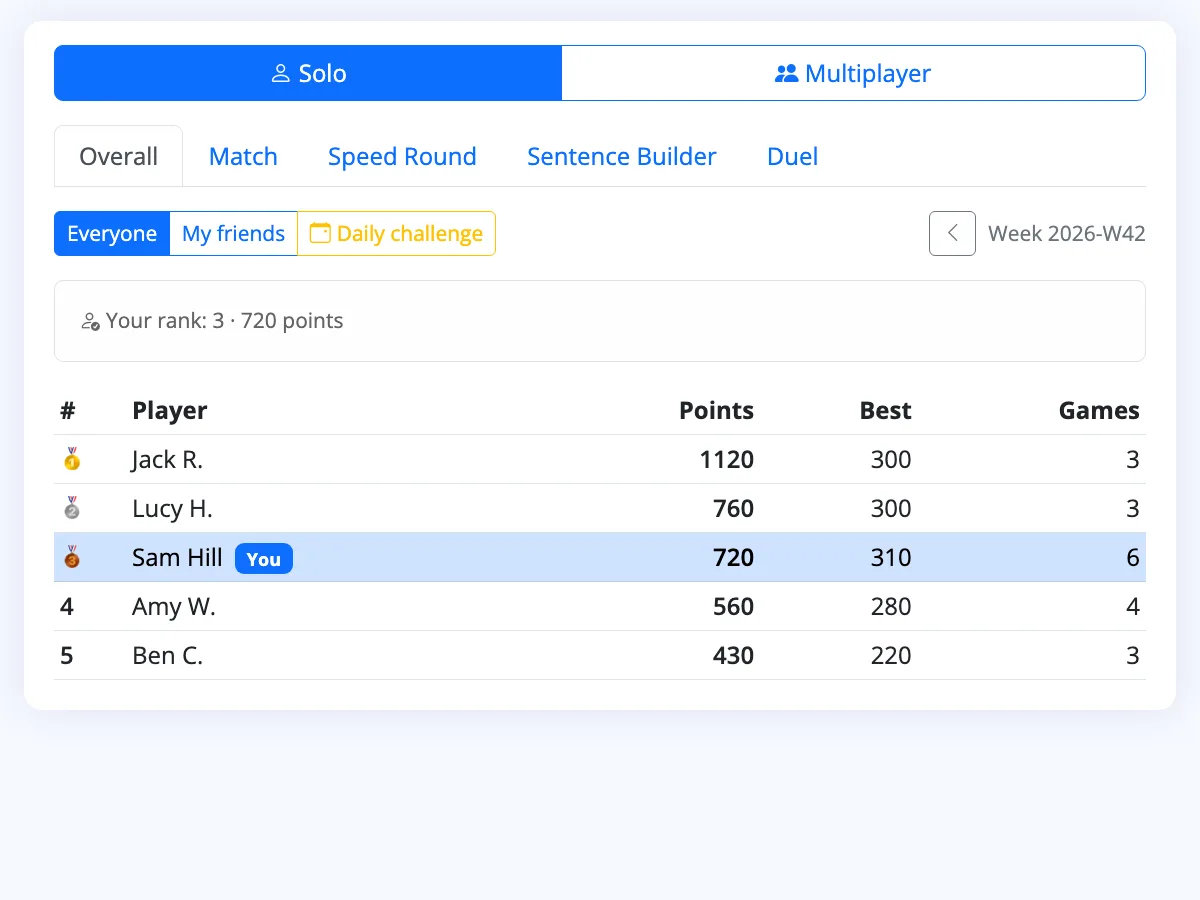
Task: Click Amy W.'s best score 280
Action: 891,607
